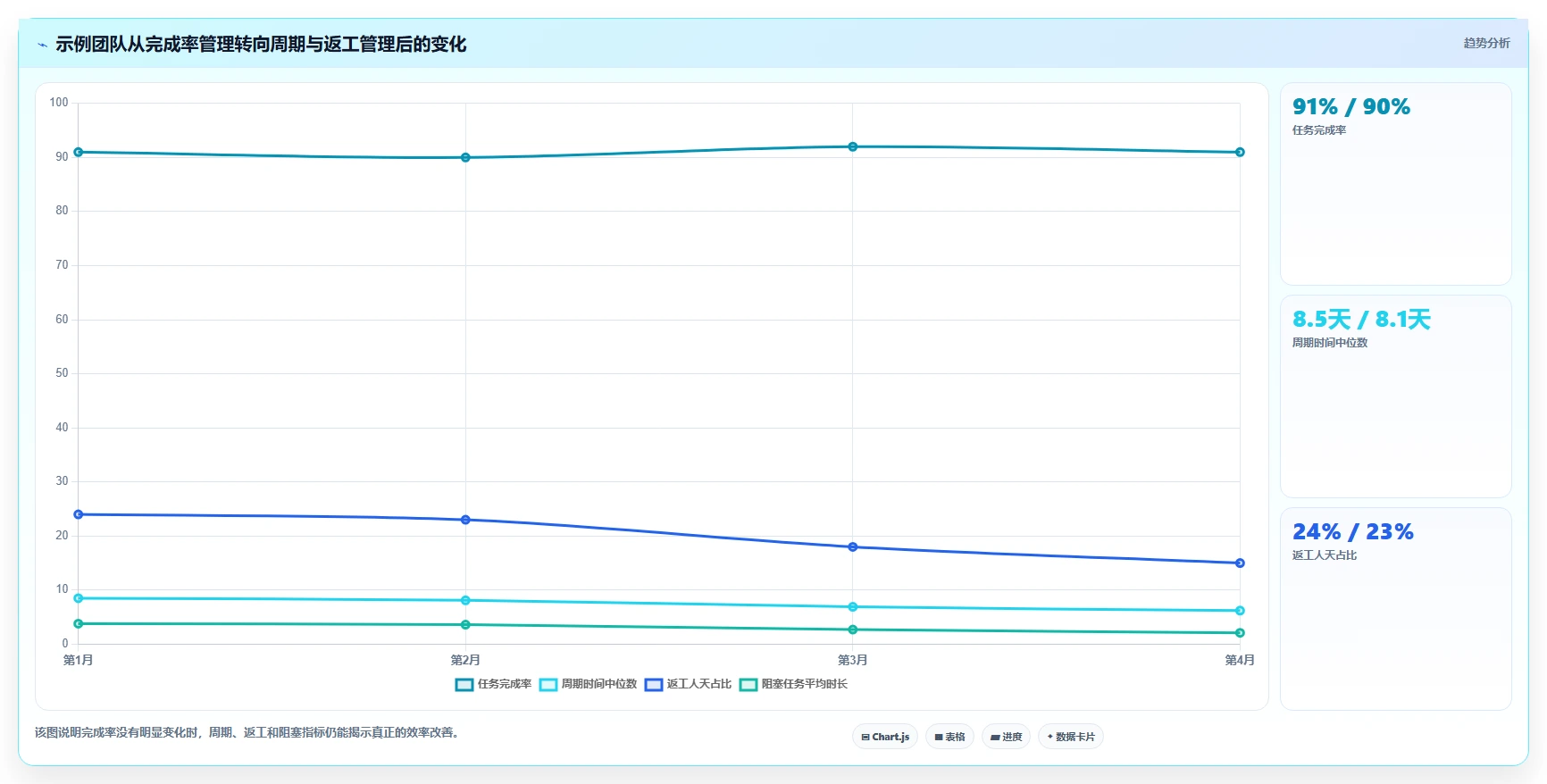Screen dimensions: 1547x784
Task: Toggle the 周期时间中位数 legend swatch
Action: point(548,685)
